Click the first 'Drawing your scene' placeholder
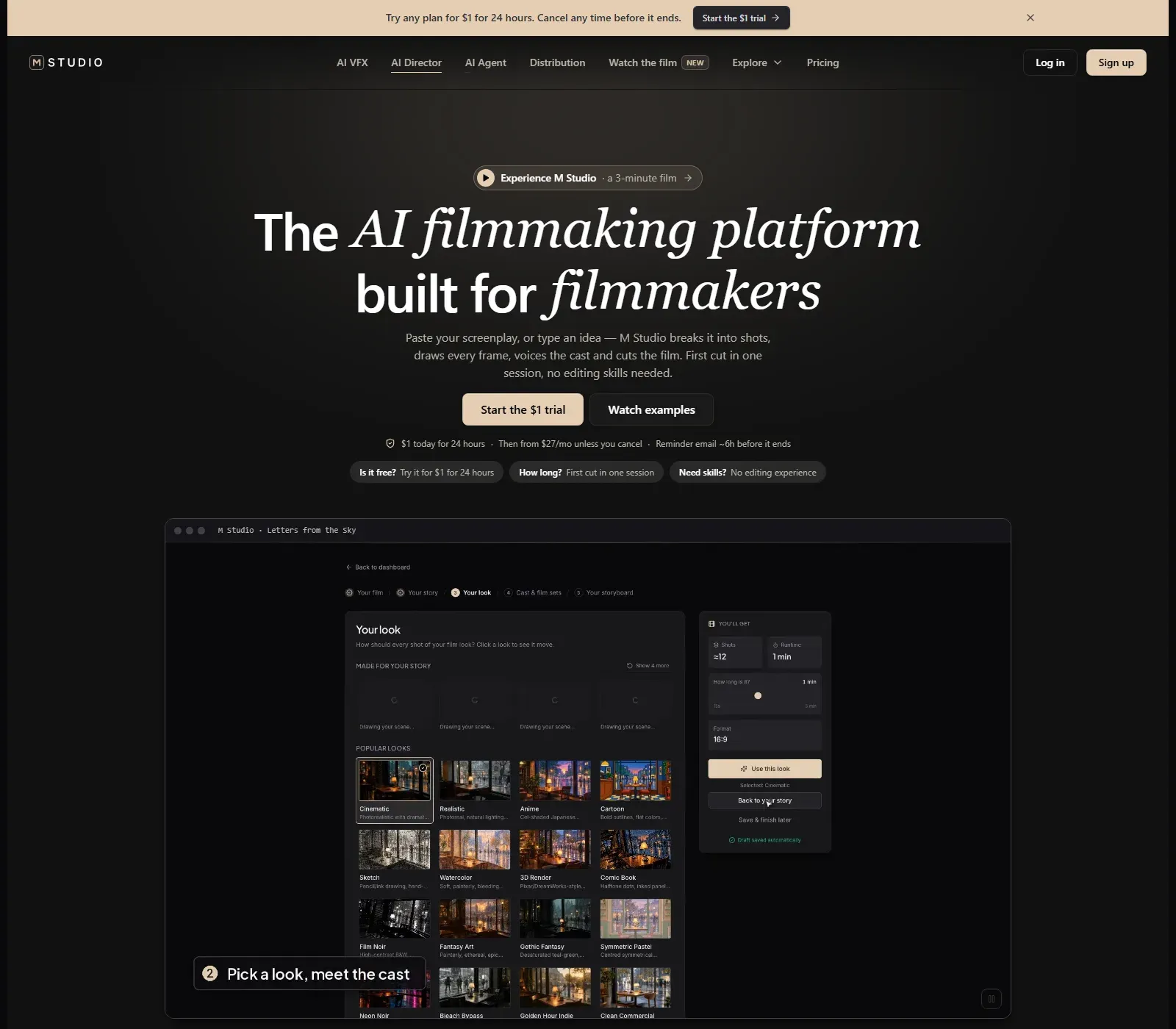Viewport: 1176px width, 1029px height. click(x=394, y=706)
